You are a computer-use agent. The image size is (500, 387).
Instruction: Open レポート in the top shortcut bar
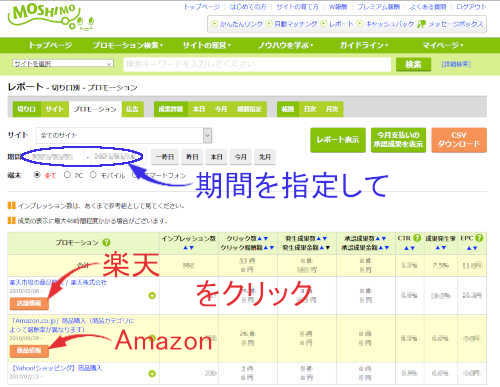coord(341,24)
